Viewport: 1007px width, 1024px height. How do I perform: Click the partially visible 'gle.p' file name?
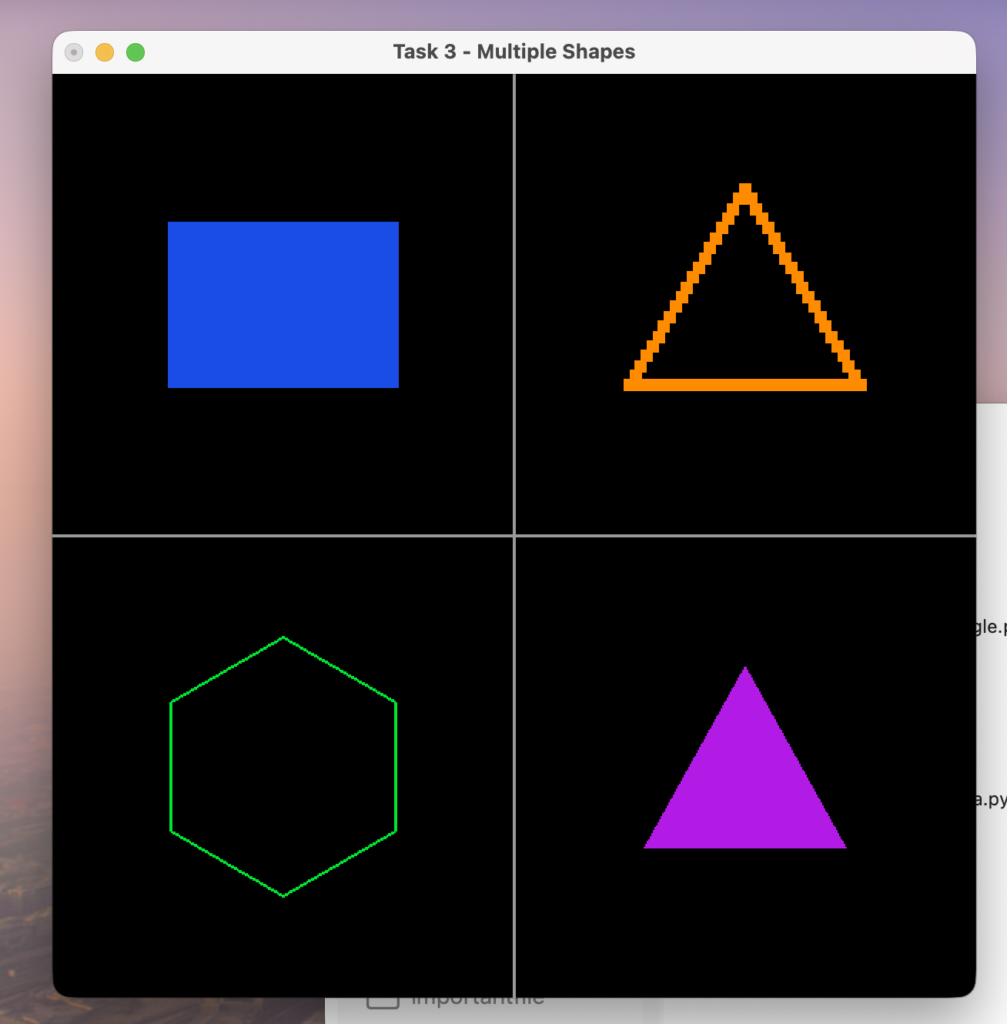click(990, 627)
